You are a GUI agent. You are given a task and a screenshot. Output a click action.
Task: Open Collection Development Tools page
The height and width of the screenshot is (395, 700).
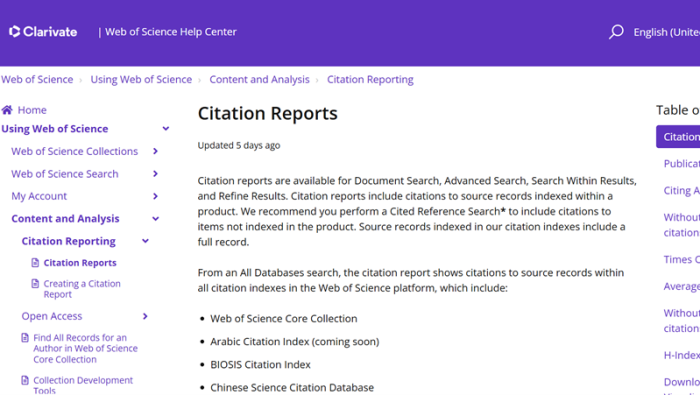pyautogui.click(x=83, y=385)
